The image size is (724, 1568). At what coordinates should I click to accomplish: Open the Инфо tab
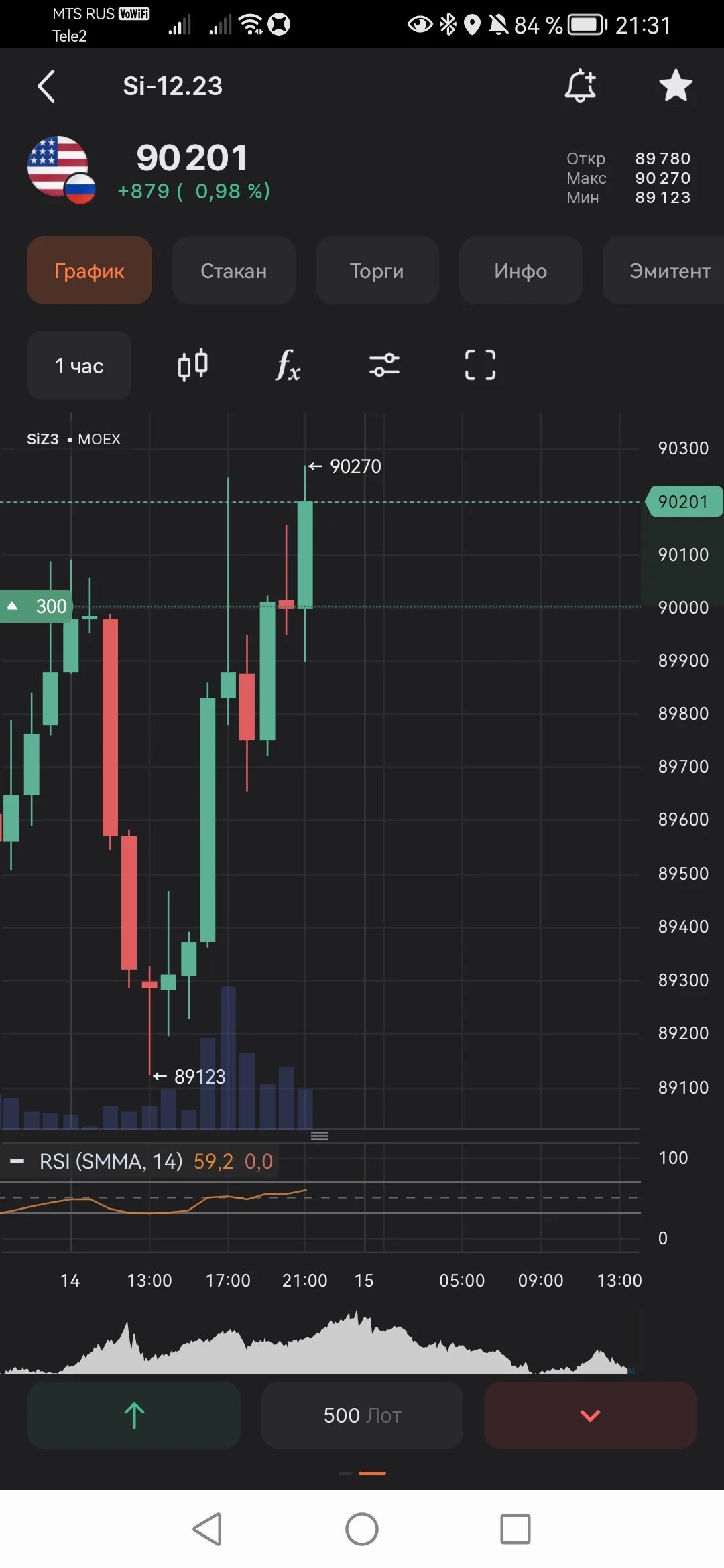pos(520,271)
